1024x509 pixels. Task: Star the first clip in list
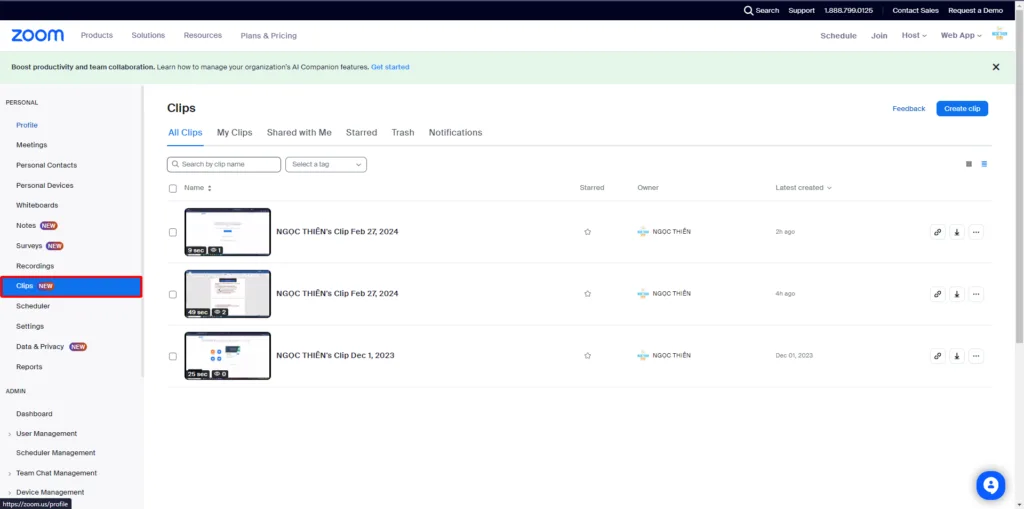[587, 232]
